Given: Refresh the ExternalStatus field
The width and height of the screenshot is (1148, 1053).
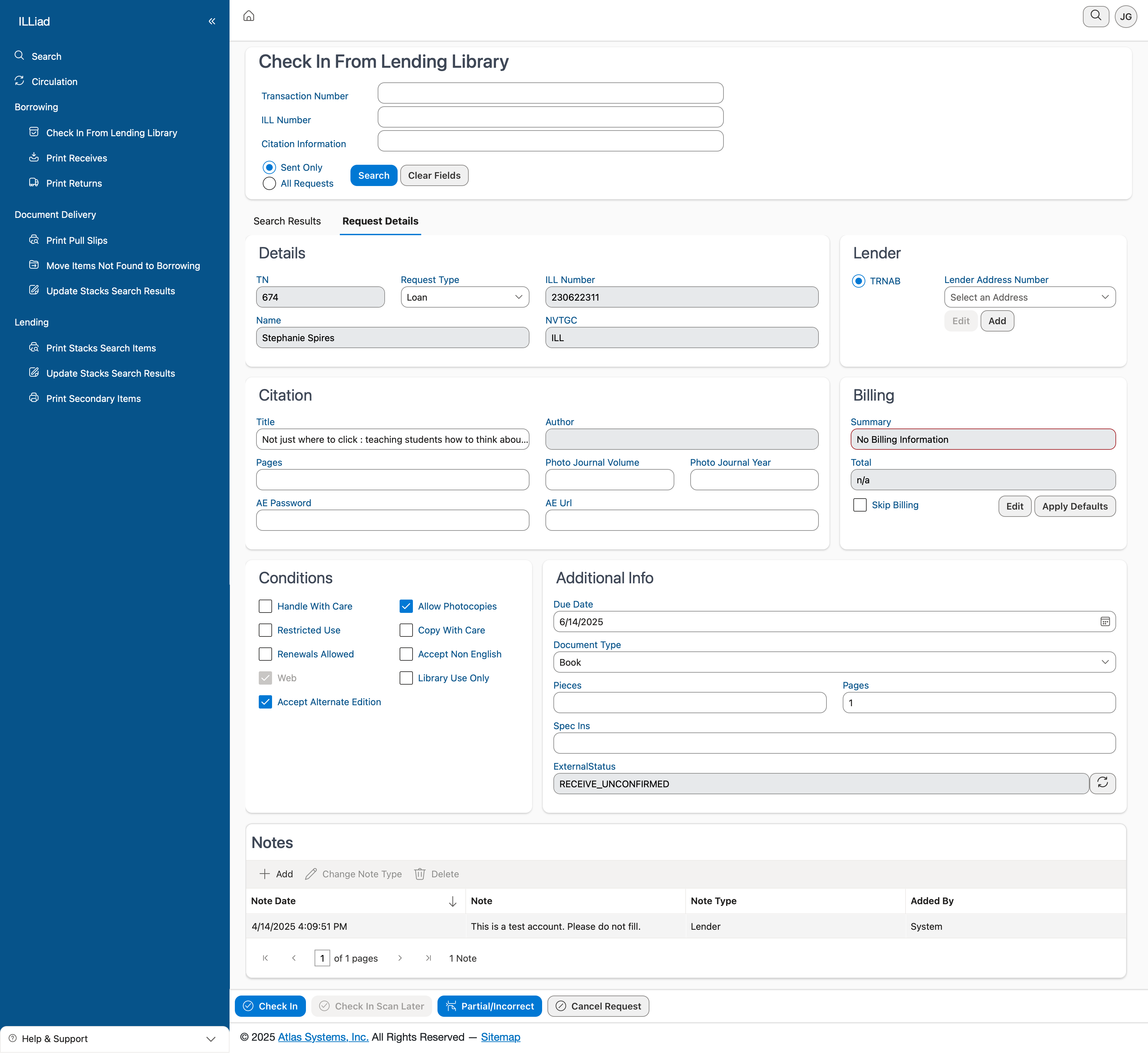Looking at the screenshot, I should [x=1102, y=783].
